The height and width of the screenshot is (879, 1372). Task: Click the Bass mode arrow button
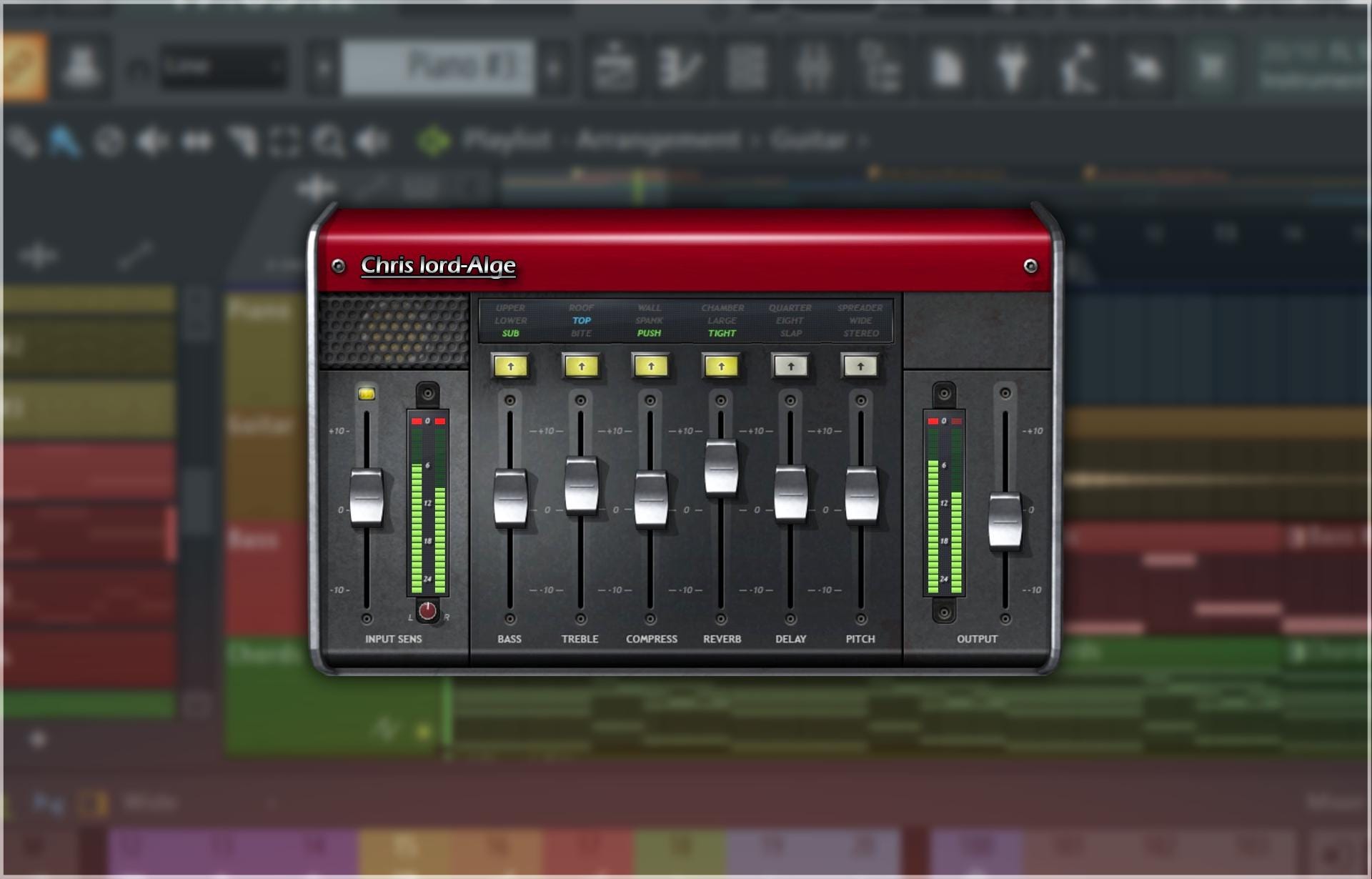click(x=510, y=366)
